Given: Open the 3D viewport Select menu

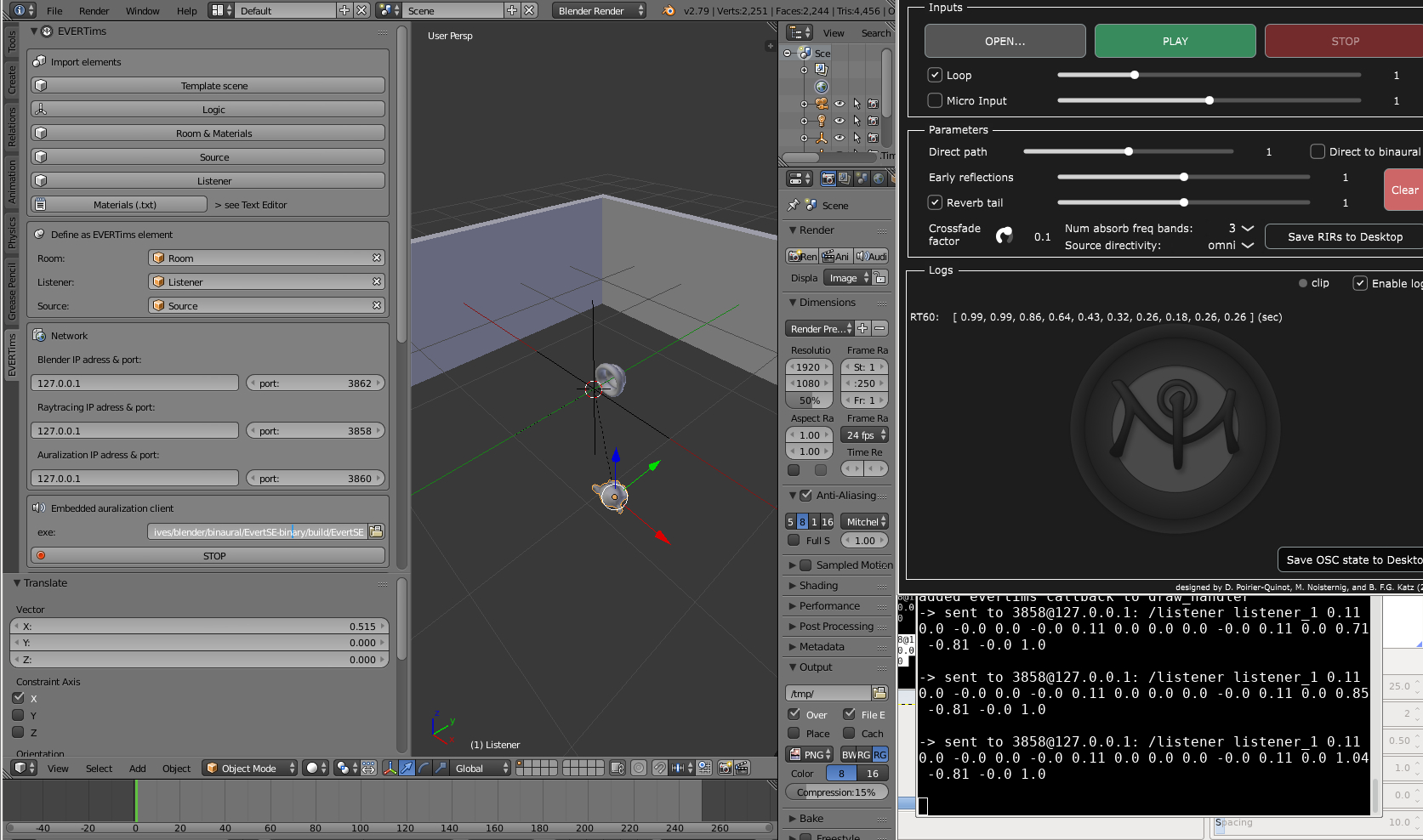Looking at the screenshot, I should coord(99,768).
